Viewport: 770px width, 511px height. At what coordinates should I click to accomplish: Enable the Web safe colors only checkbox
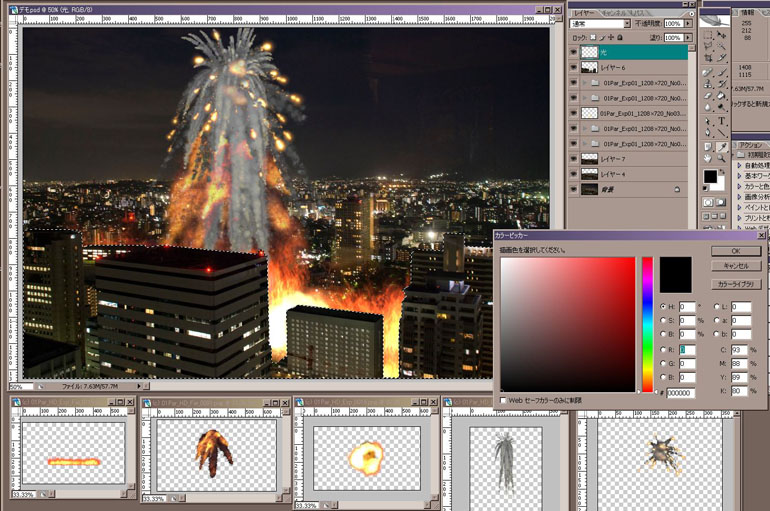point(503,400)
